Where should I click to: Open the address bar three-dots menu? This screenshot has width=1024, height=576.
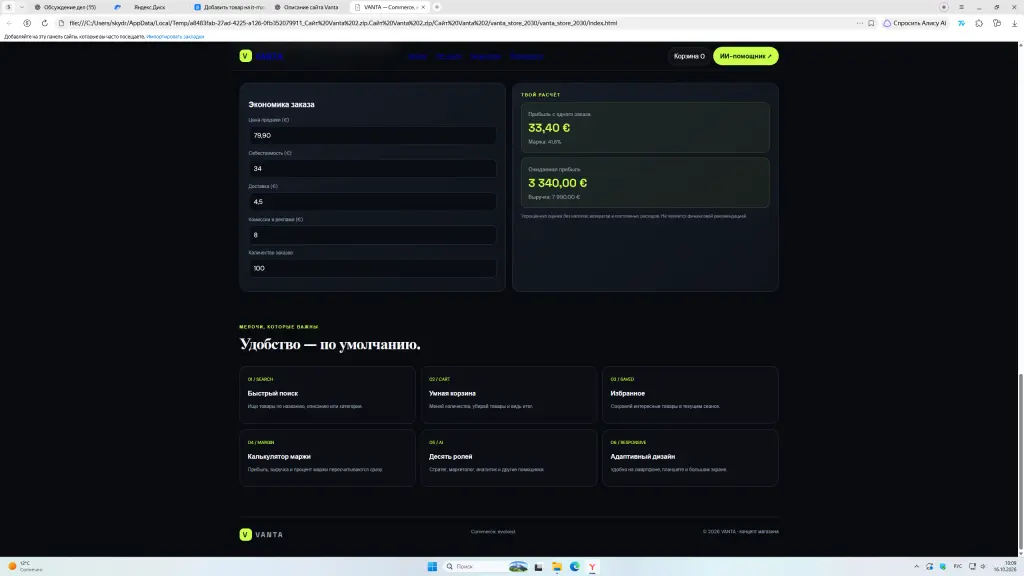pyautogui.click(x=859, y=23)
